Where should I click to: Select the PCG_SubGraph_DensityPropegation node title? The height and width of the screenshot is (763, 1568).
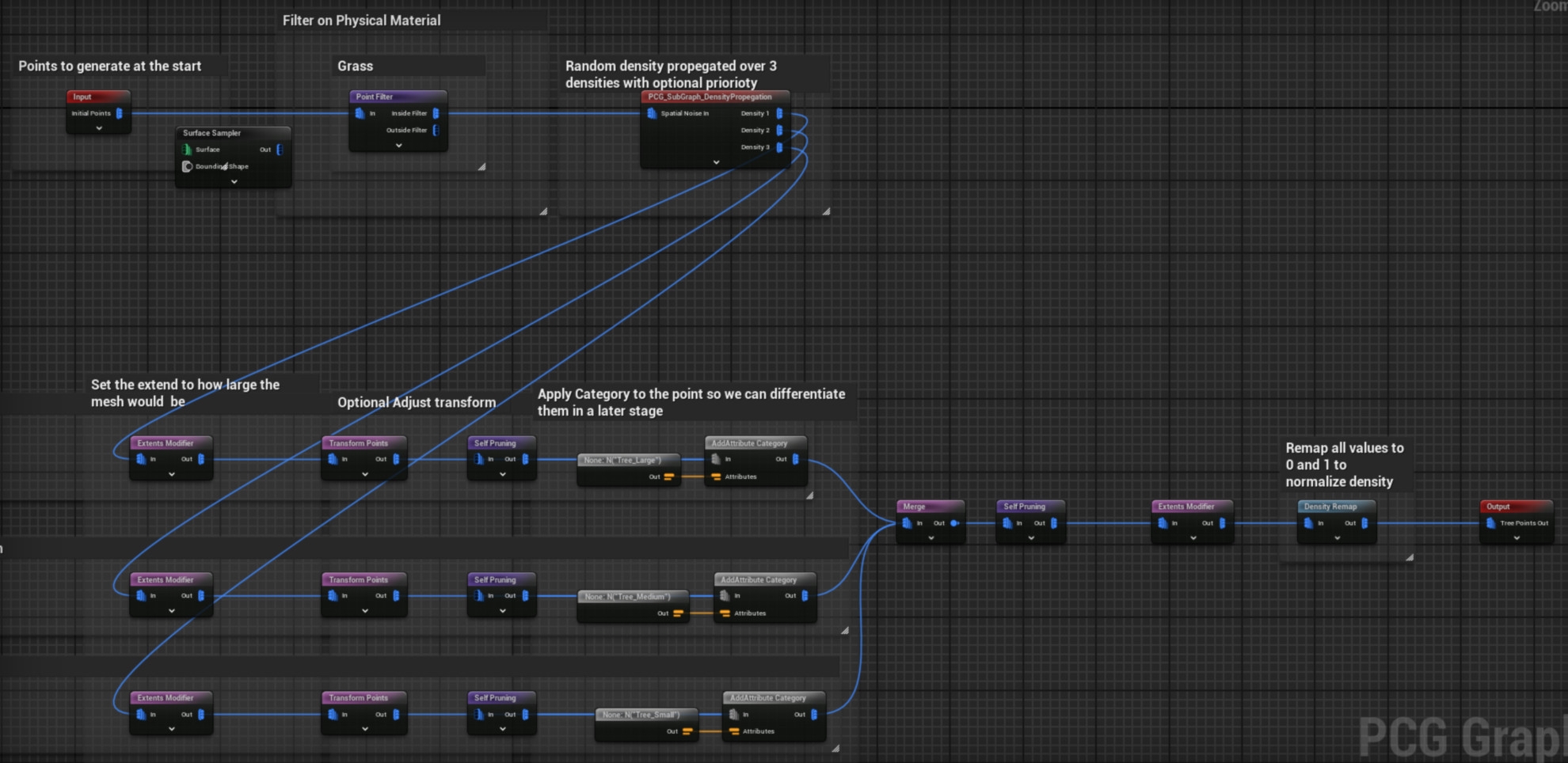(x=710, y=97)
